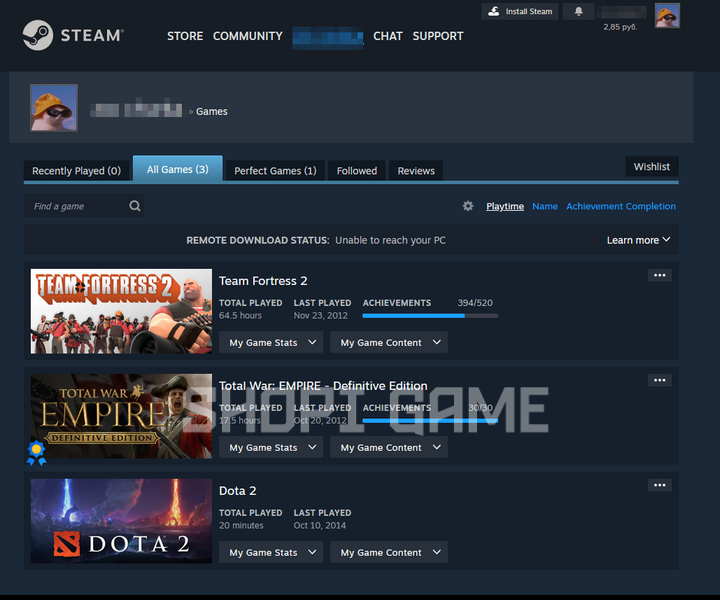
Task: Click the Total War EMPIRE cover image
Action: (x=121, y=416)
